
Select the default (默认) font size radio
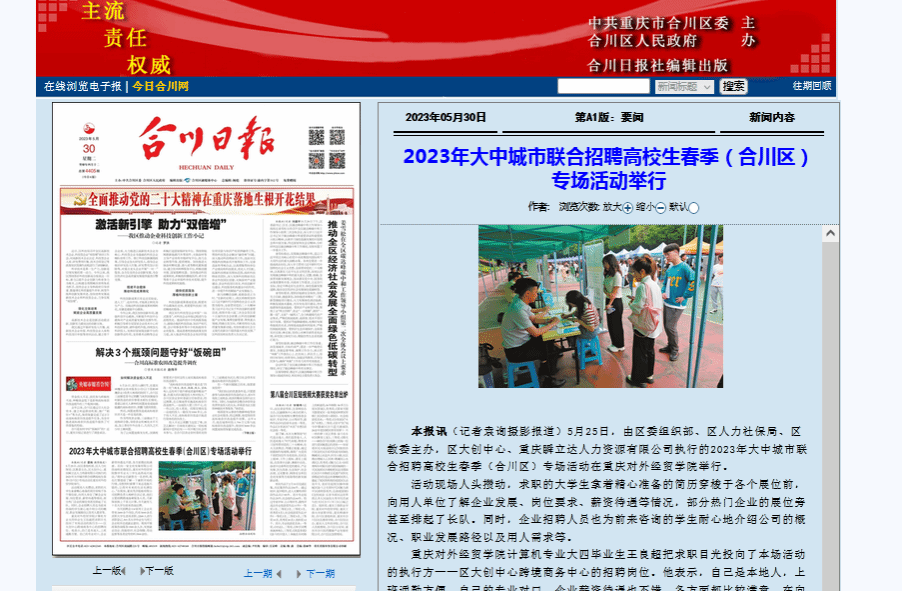[x=694, y=208]
